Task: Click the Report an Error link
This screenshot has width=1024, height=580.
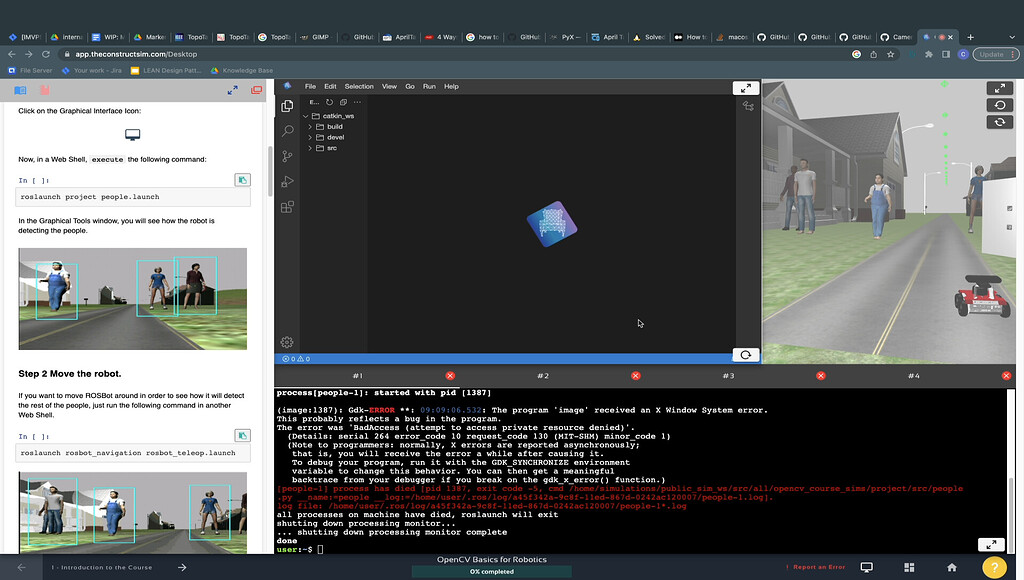Action: (818, 567)
